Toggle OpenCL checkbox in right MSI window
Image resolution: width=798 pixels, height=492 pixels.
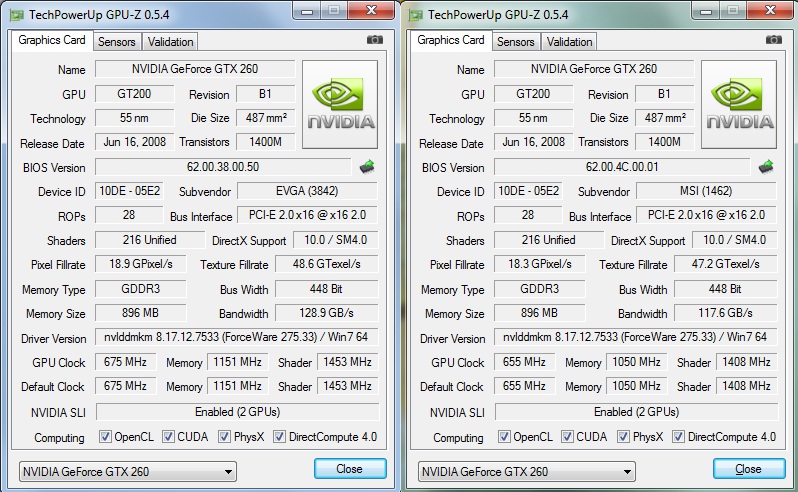504,437
